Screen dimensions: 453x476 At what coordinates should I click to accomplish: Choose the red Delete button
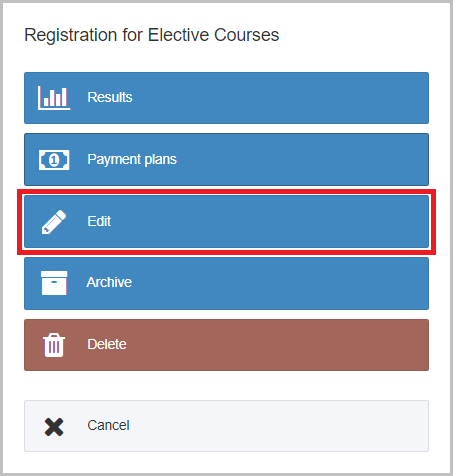226,345
